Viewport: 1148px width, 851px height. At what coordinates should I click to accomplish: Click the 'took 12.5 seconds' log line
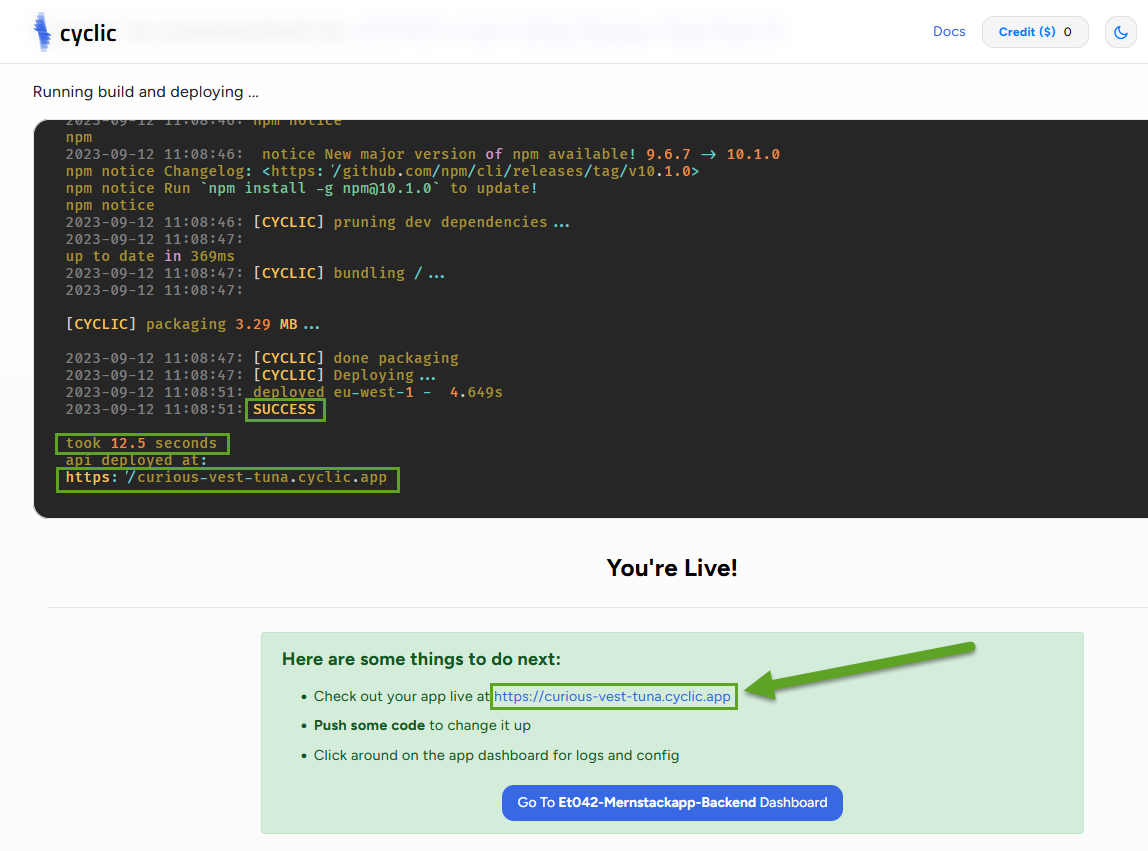pyautogui.click(x=141, y=443)
